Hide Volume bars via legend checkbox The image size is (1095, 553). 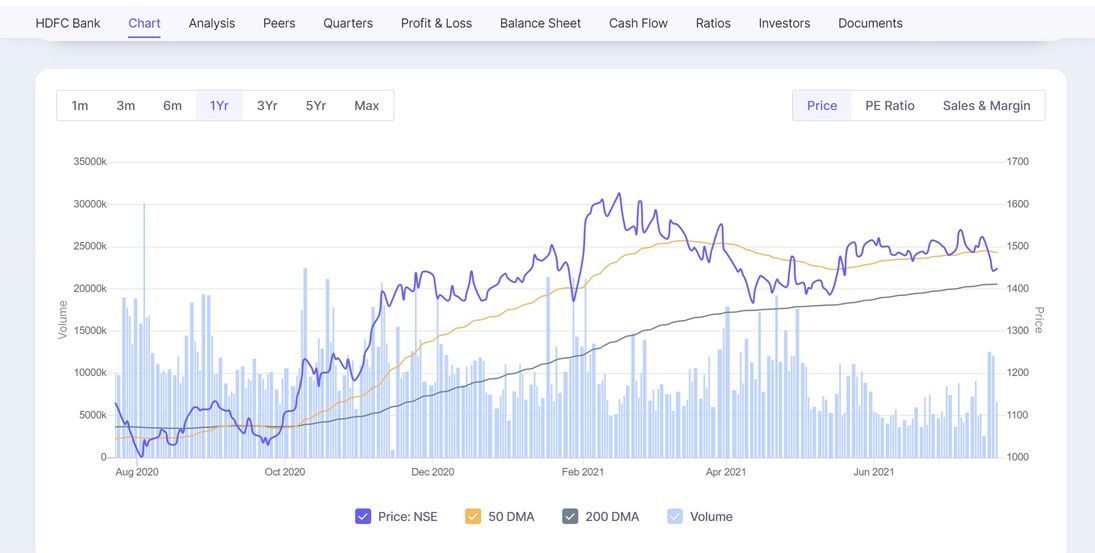[675, 517]
